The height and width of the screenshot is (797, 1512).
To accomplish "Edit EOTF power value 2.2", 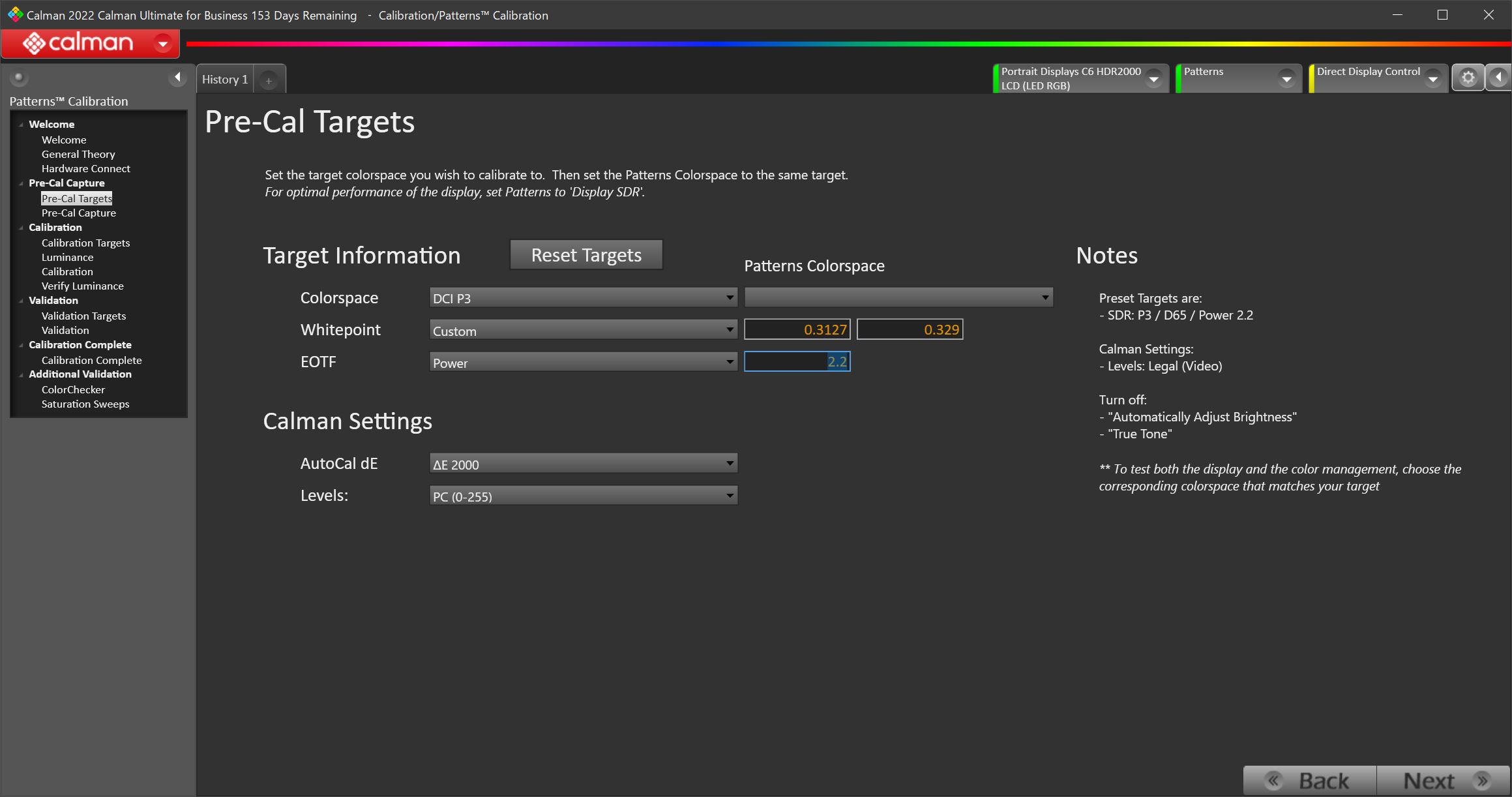I will (x=797, y=361).
